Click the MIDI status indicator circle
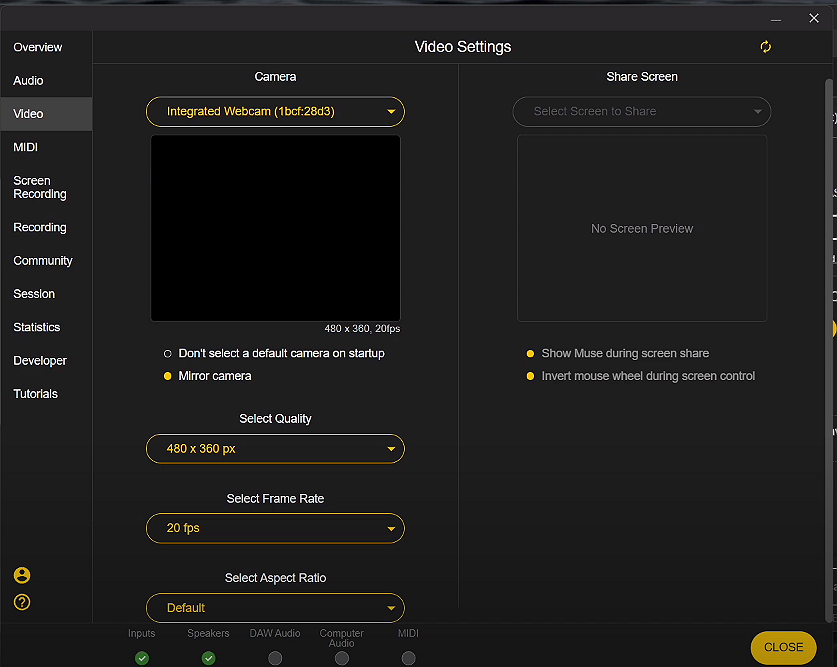The image size is (837, 667). (x=408, y=658)
